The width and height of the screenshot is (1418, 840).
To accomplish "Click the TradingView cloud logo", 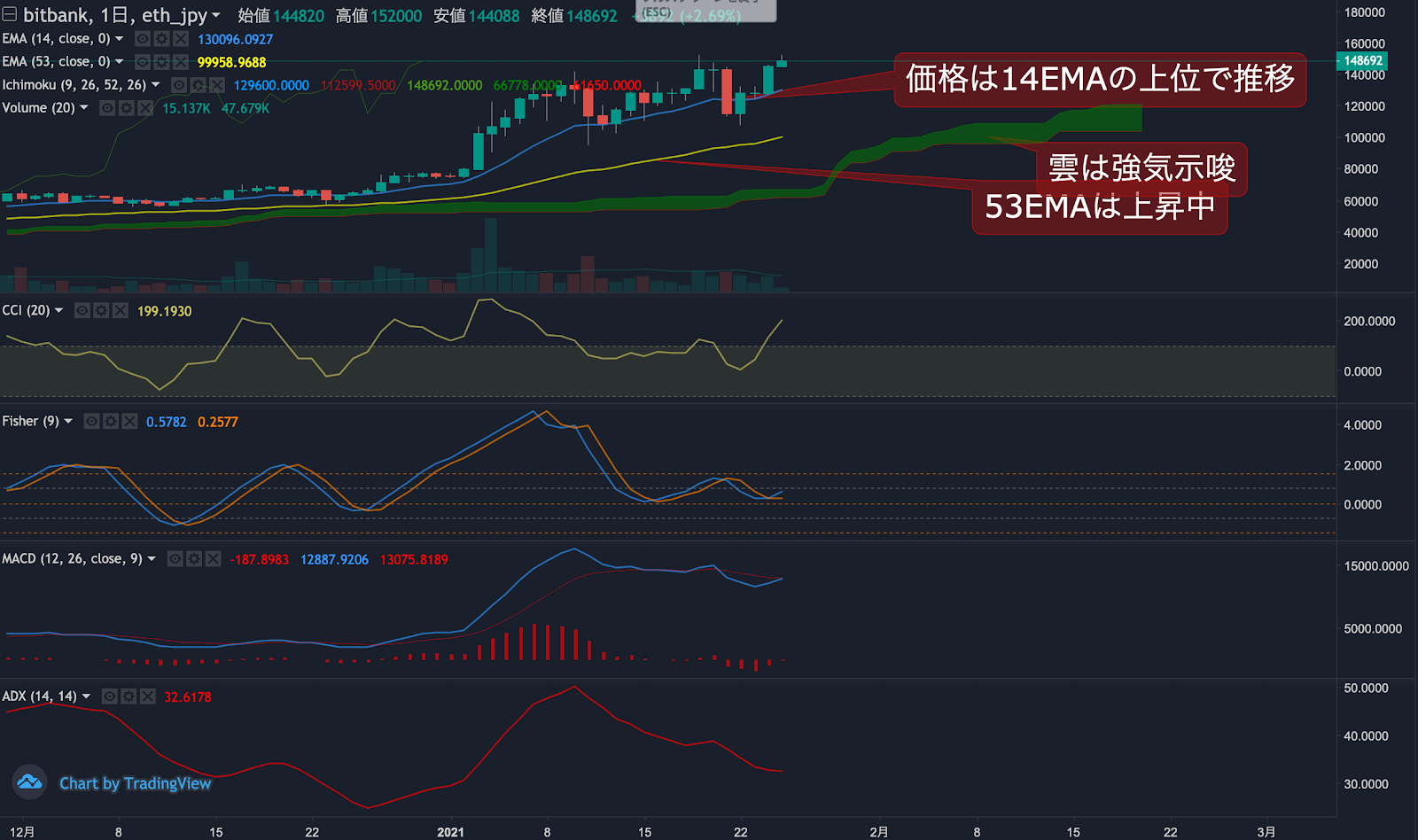I will (29, 782).
